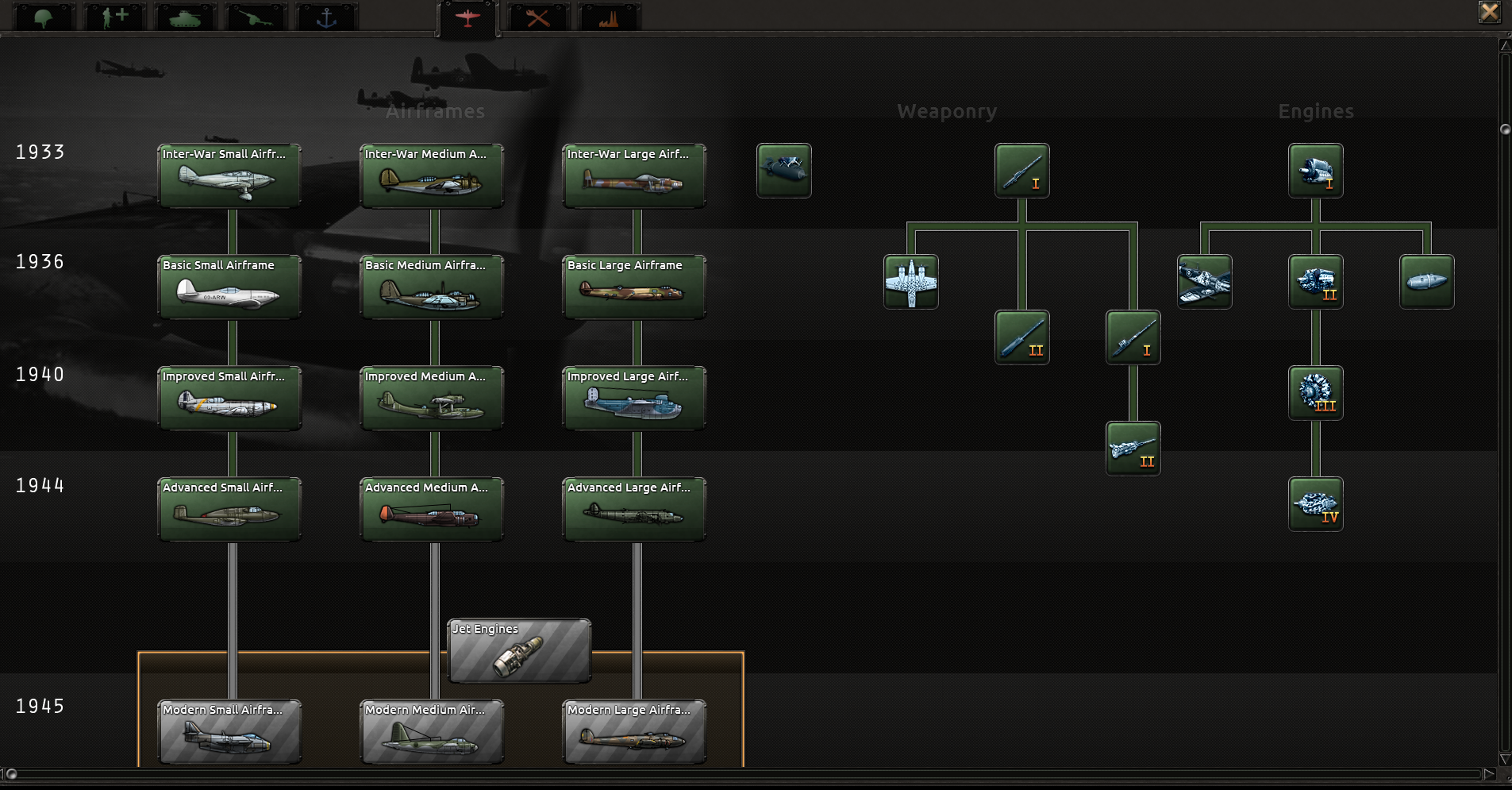
Task: Research the Self-Sealing Fuel Tanks technology
Action: [1426, 282]
